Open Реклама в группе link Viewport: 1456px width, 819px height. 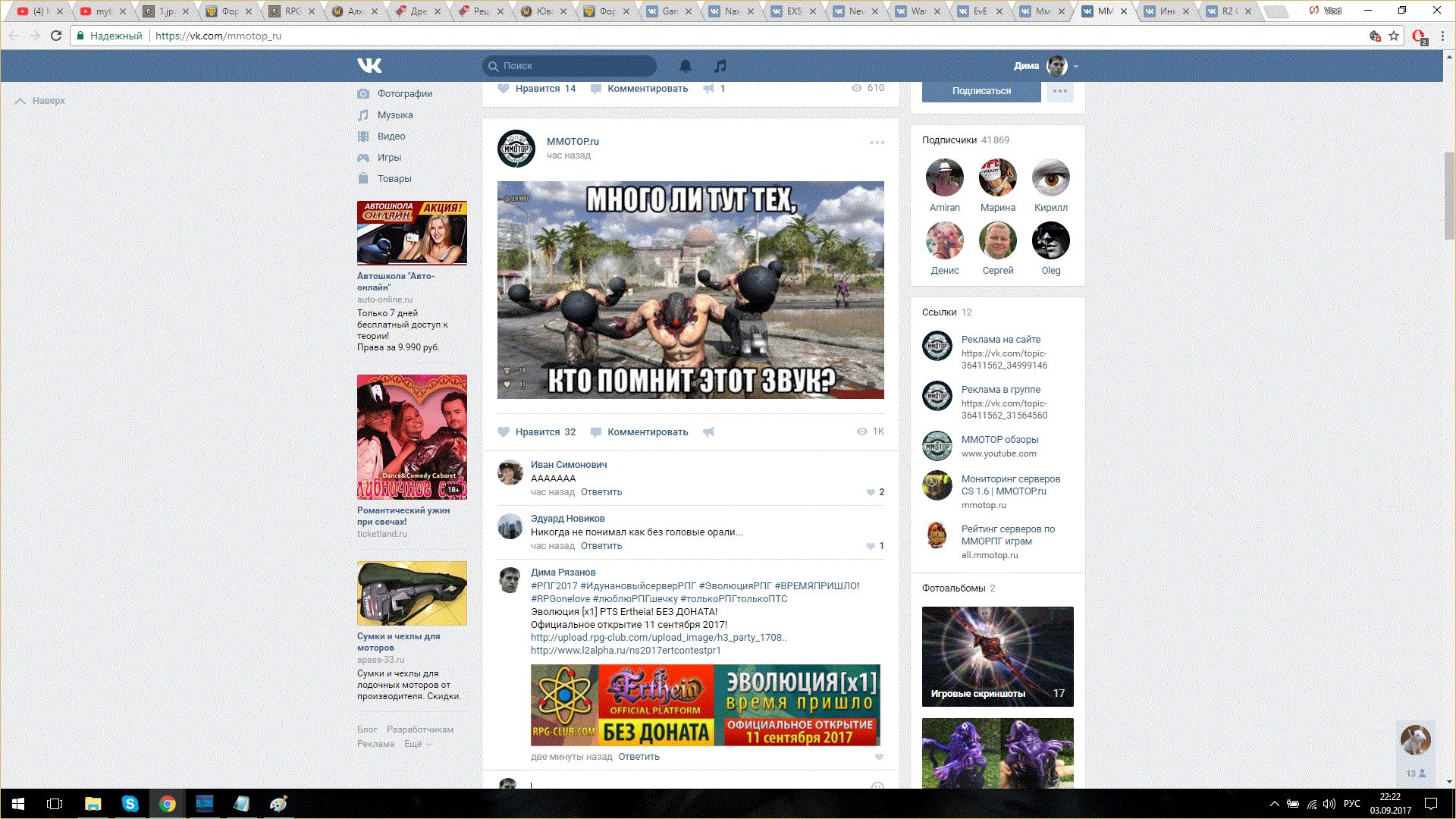pyautogui.click(x=1001, y=390)
